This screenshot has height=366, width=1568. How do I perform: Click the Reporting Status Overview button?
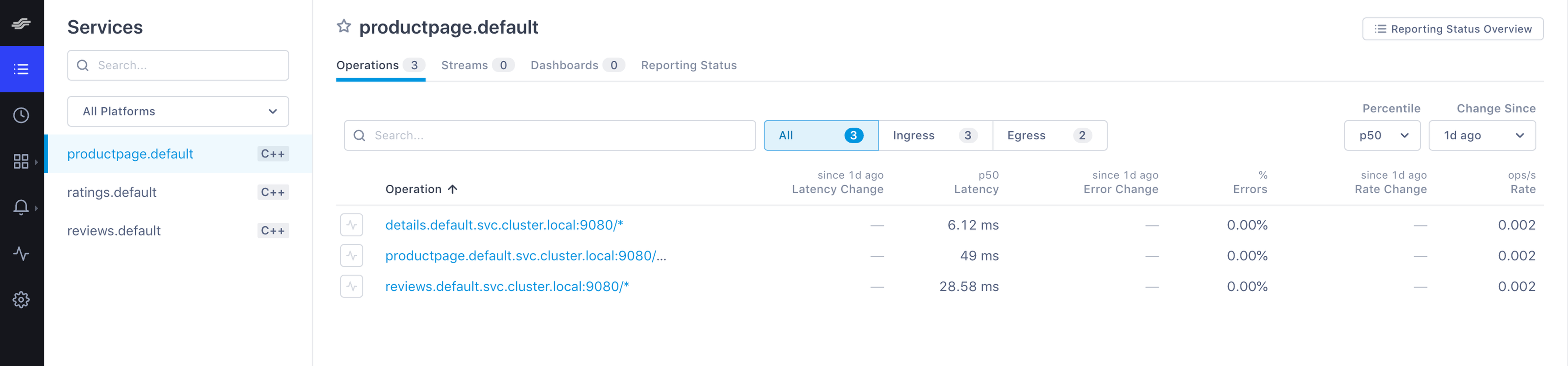[1452, 28]
